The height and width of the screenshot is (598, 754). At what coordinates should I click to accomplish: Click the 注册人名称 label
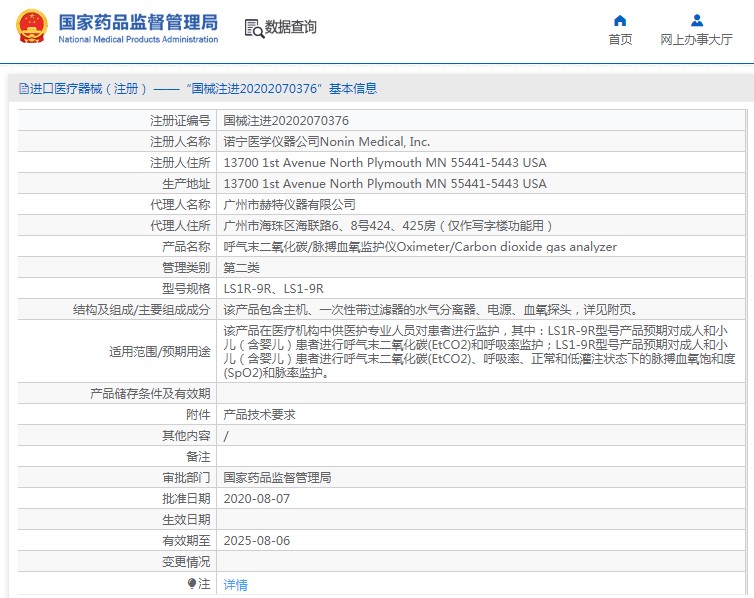tap(180, 142)
